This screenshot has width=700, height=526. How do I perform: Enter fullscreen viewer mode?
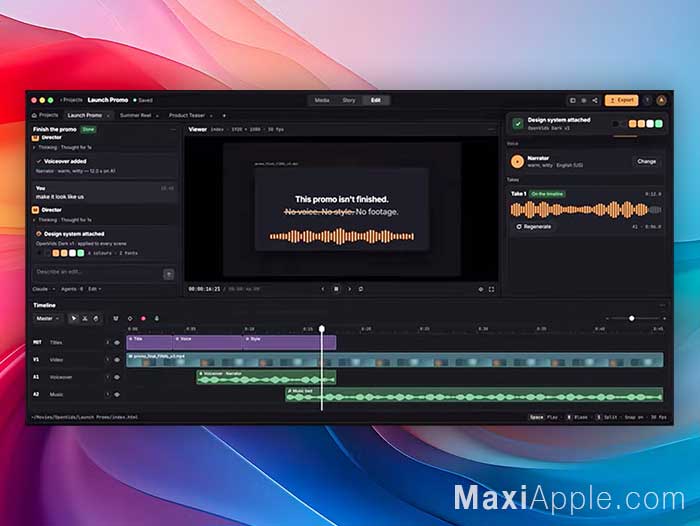492,289
